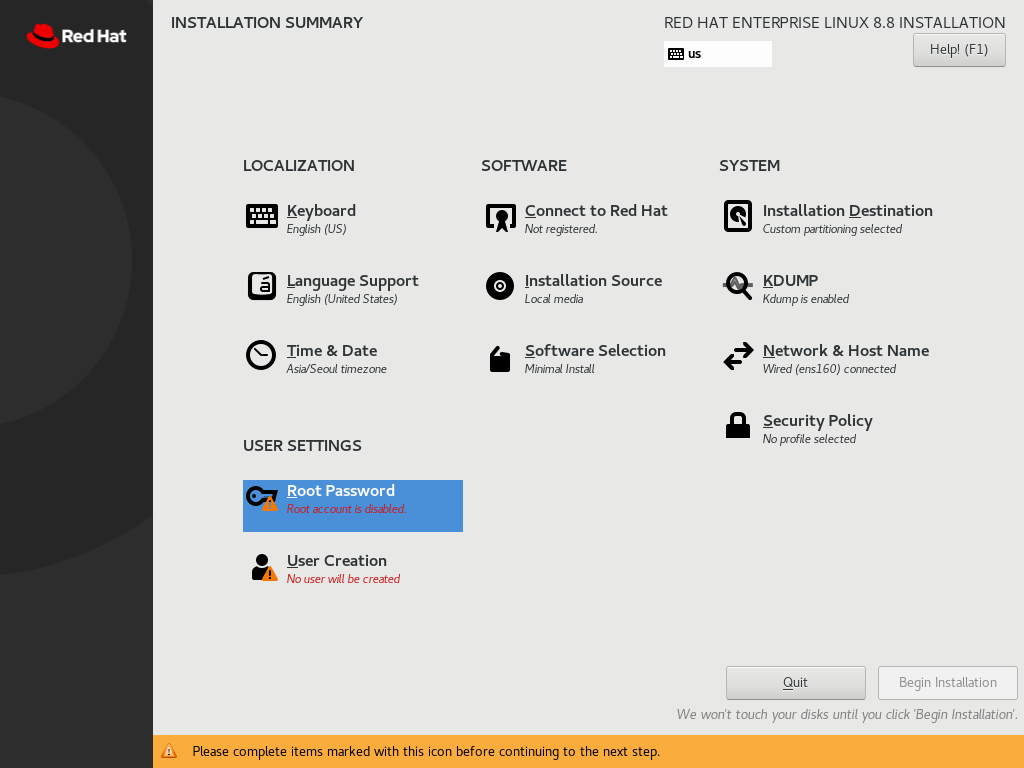Click the Installation Source disc icon
1024x768 pixels.
500,286
